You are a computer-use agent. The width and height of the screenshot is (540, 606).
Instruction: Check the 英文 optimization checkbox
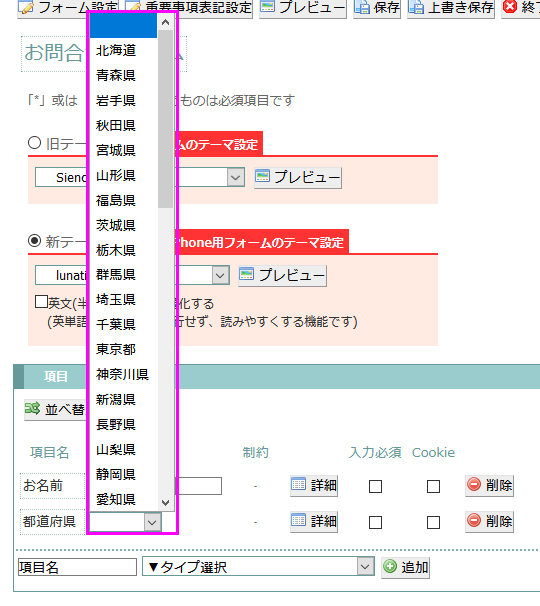tap(41, 301)
